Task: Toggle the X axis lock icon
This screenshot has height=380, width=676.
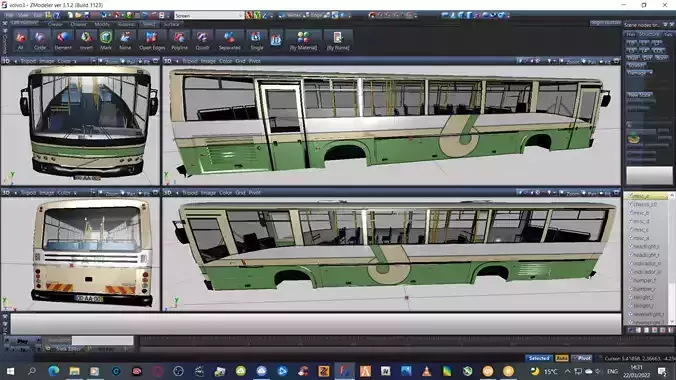Action: (x=249, y=16)
